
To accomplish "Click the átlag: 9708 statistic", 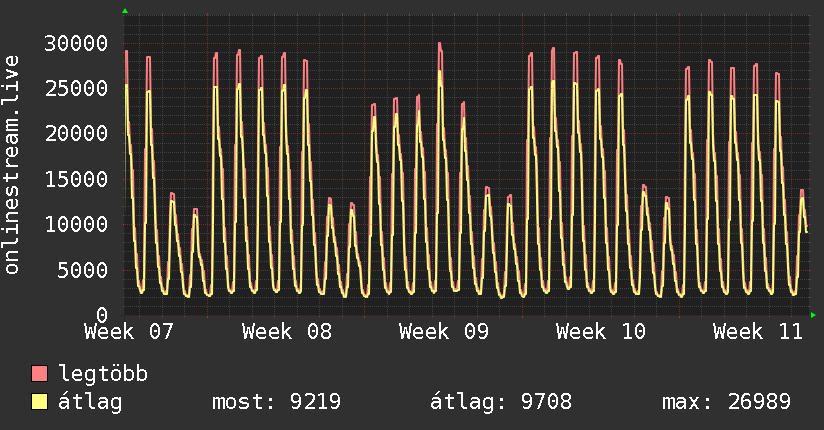I will [x=501, y=402].
